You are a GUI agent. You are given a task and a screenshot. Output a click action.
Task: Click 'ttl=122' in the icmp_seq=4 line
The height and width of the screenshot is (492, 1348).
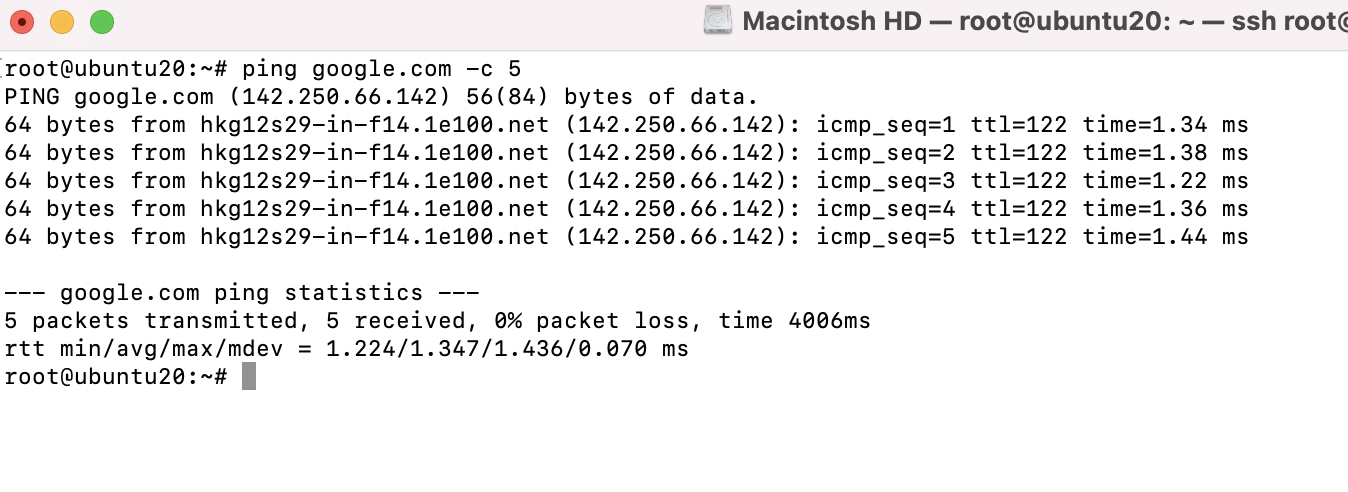[1019, 209]
